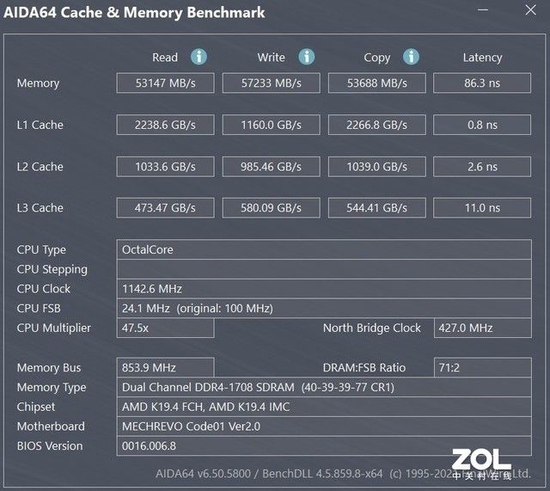The image size is (550, 491).
Task: Click the Motherboard MECHREVO Code01 field
Action: tap(324, 426)
